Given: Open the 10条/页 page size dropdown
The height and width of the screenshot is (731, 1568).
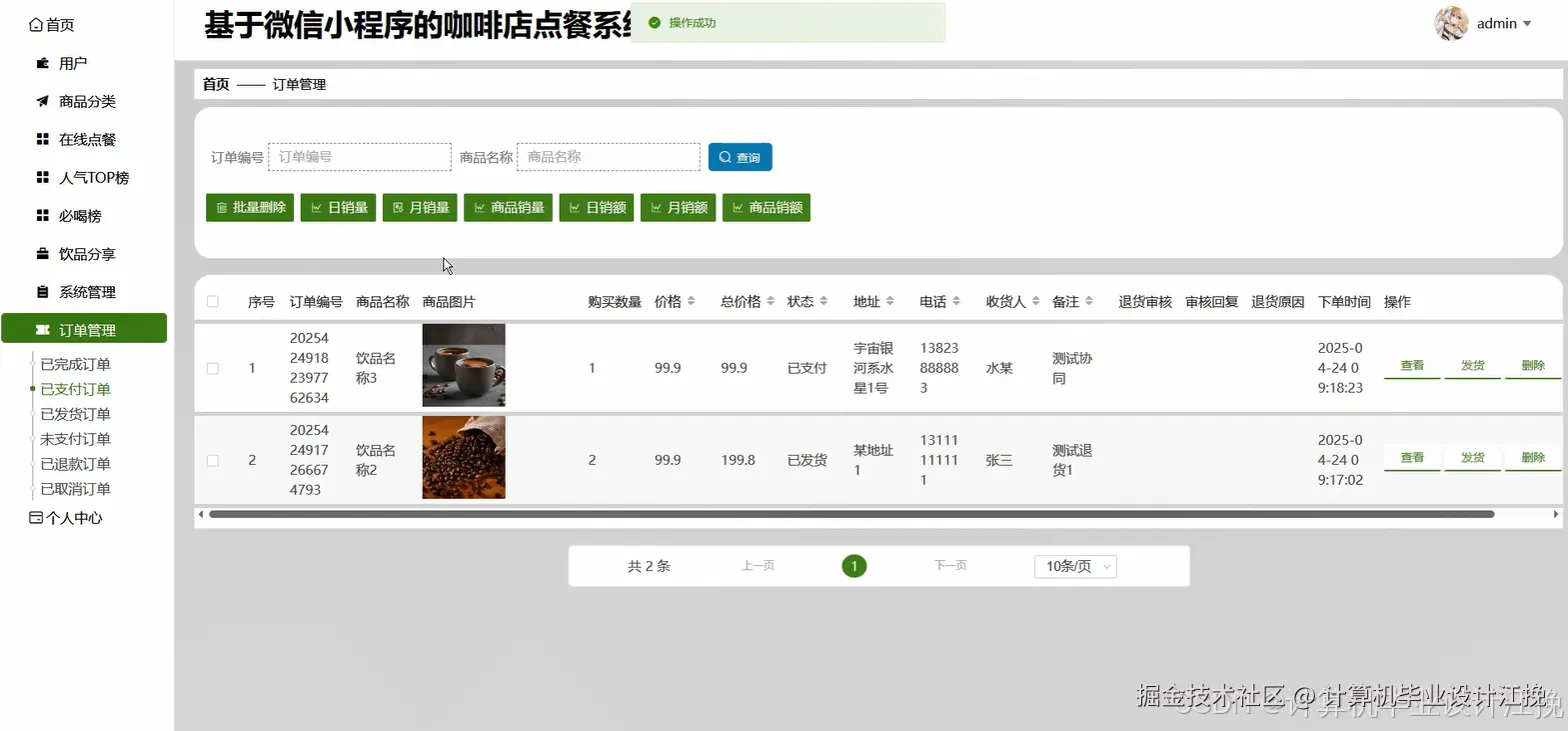Looking at the screenshot, I should [x=1075, y=566].
